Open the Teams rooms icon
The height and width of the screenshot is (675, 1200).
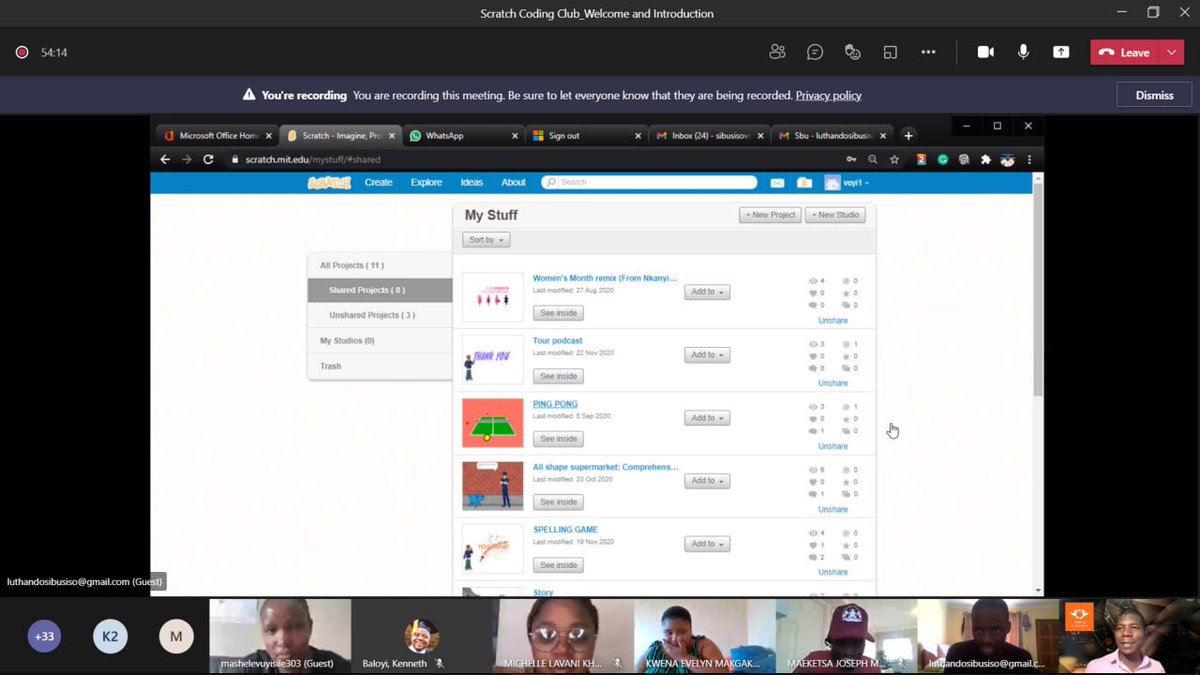[890, 52]
